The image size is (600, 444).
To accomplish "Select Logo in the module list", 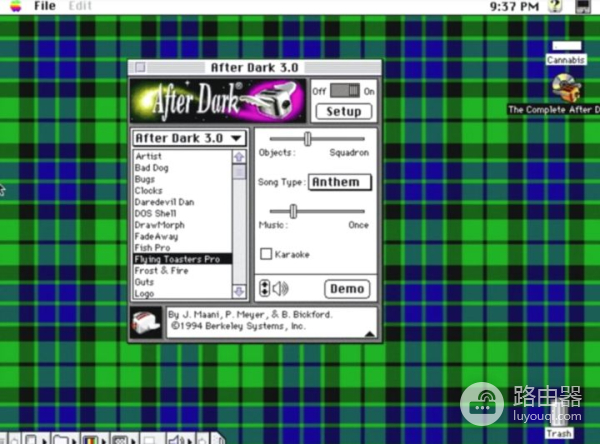I will (x=183, y=294).
